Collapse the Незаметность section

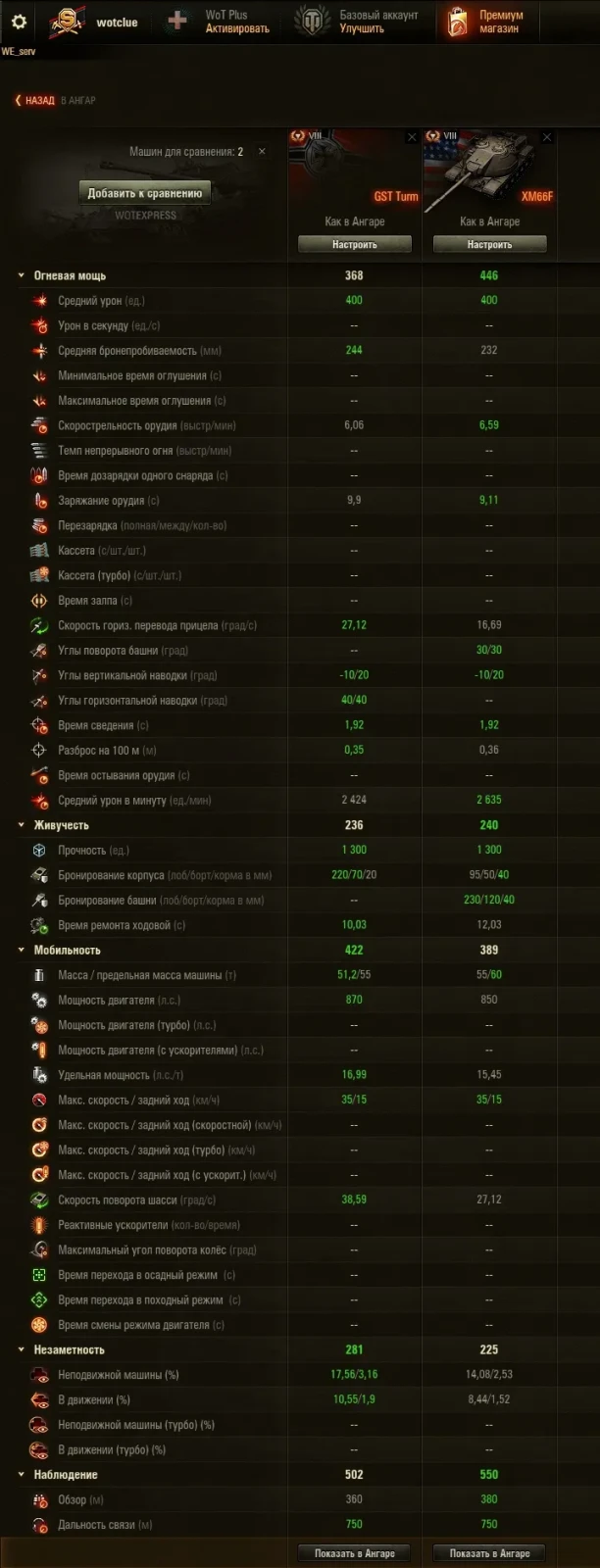[x=21, y=1350]
